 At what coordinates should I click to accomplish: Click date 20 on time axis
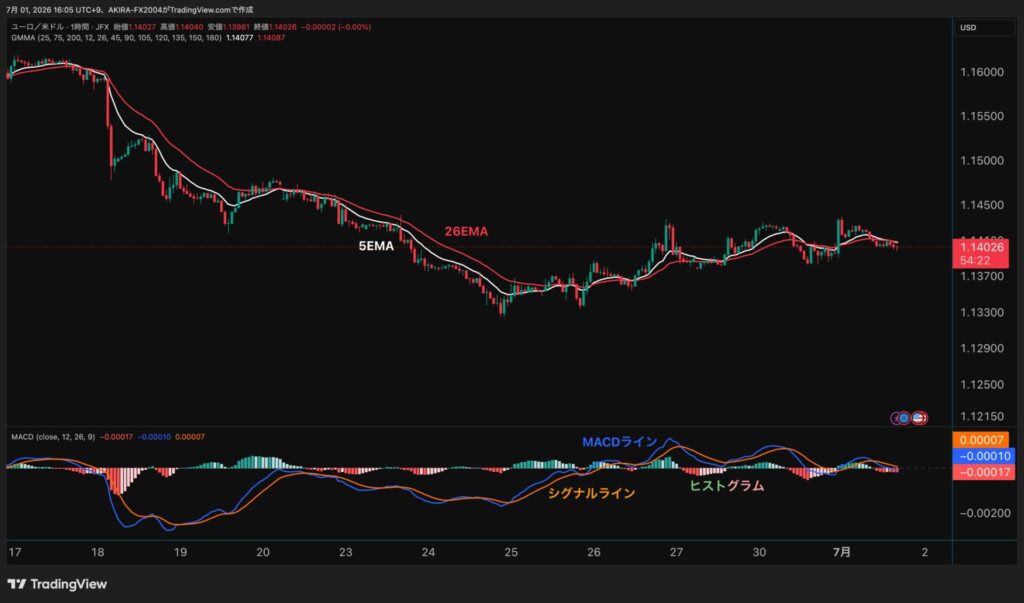(x=263, y=553)
